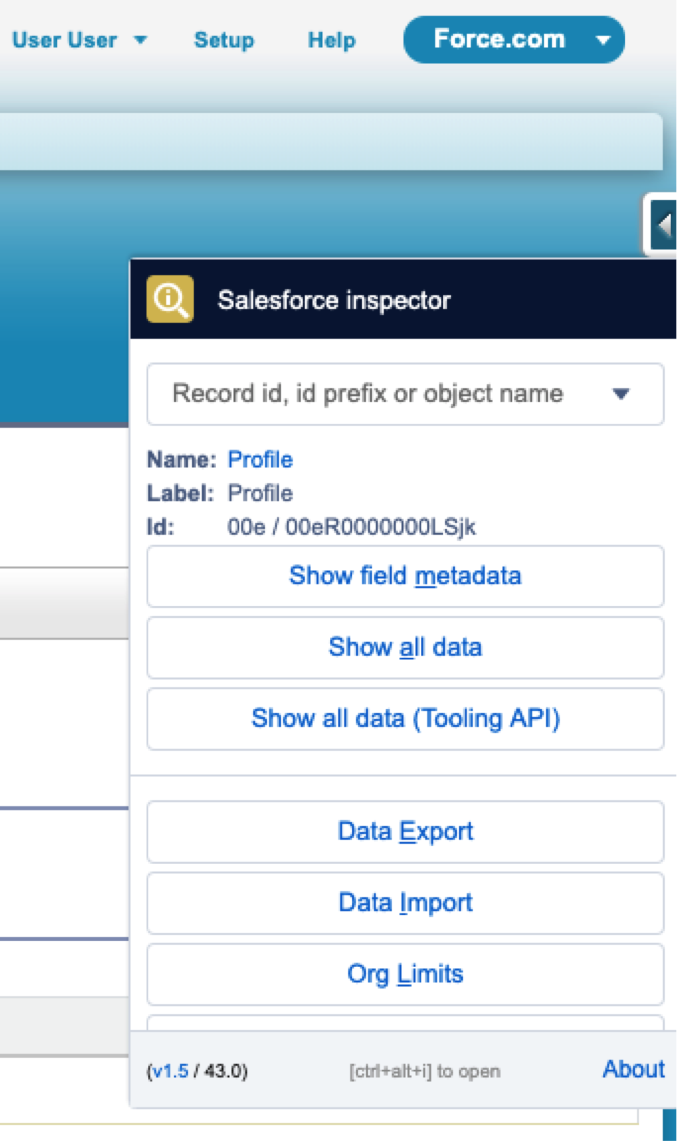677x1141 pixels.
Task: Click Show all data (Tooling API) button
Action: pyautogui.click(x=405, y=719)
